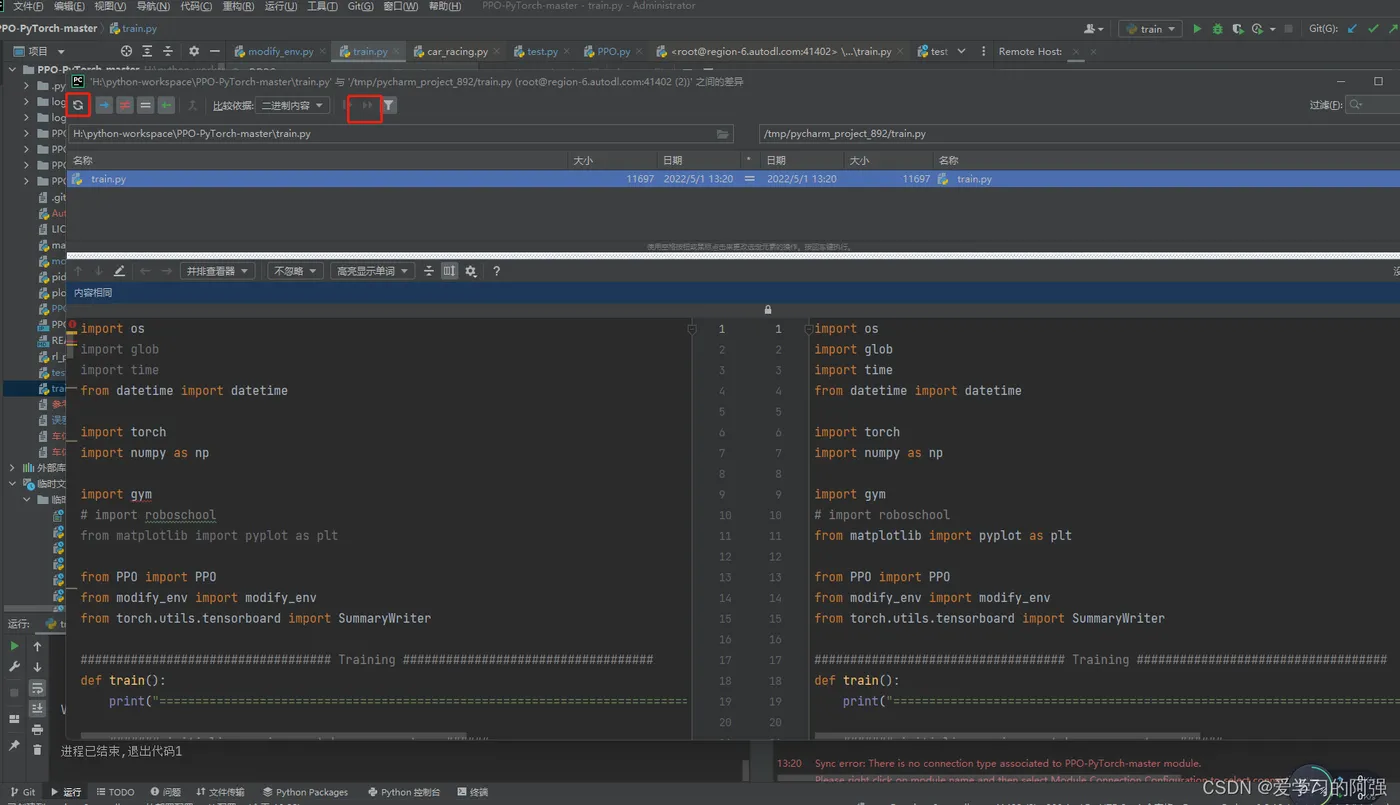Open the hidden tabs chevron dropdown
Screen dimensions: 1400x805
coord(962,51)
